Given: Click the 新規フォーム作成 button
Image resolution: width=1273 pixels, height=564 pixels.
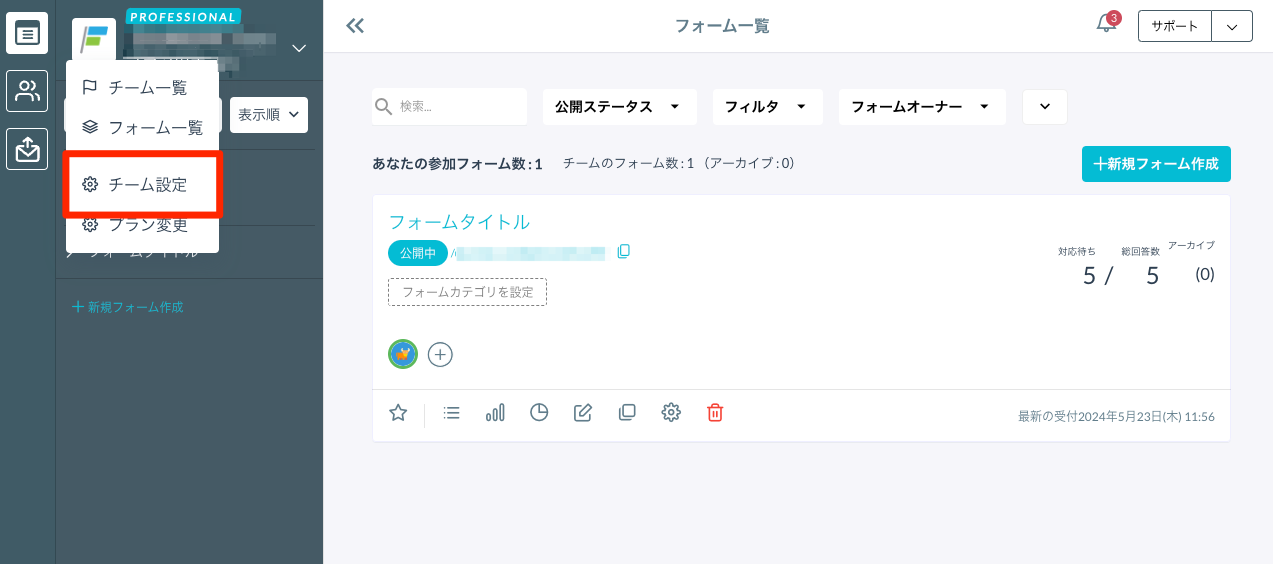Looking at the screenshot, I should pos(1156,164).
